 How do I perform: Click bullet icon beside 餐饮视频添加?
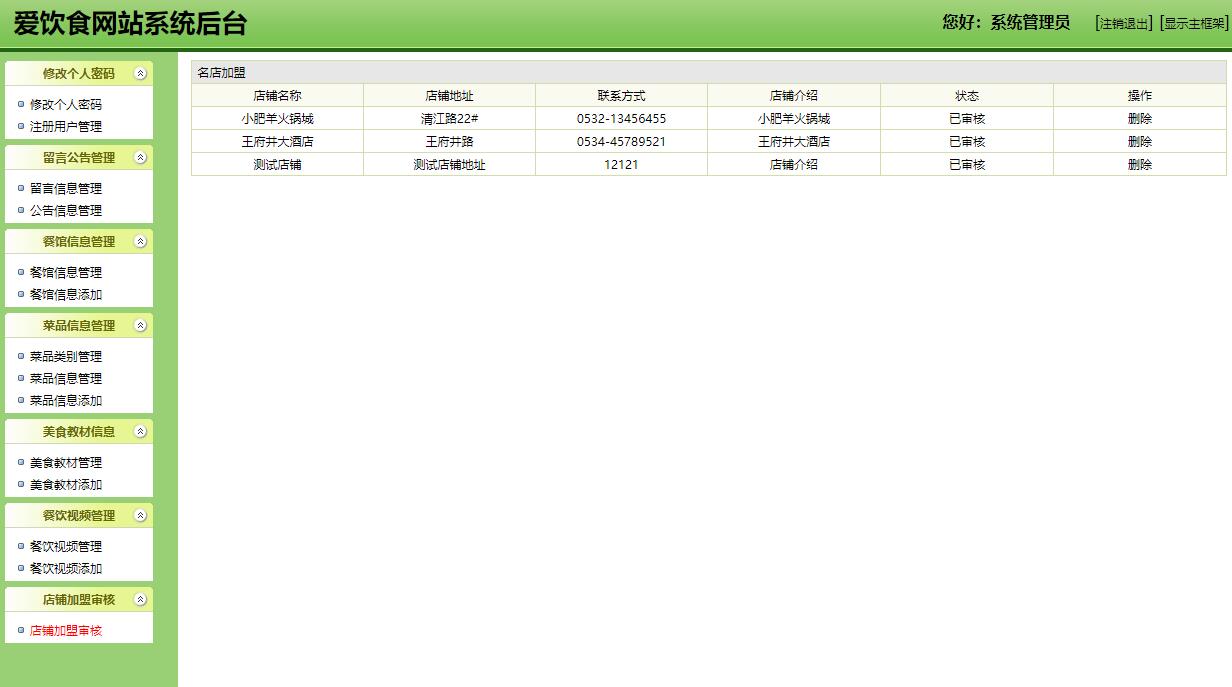pyautogui.click(x=21, y=568)
